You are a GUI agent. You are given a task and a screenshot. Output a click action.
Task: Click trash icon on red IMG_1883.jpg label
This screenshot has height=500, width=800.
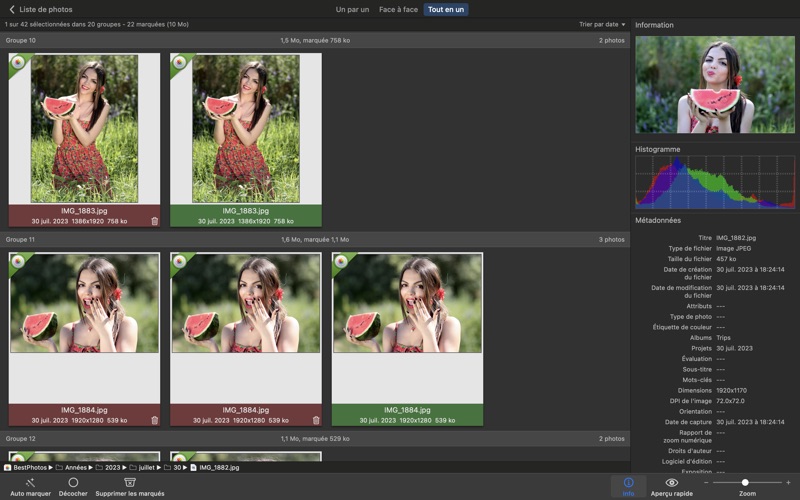155,221
